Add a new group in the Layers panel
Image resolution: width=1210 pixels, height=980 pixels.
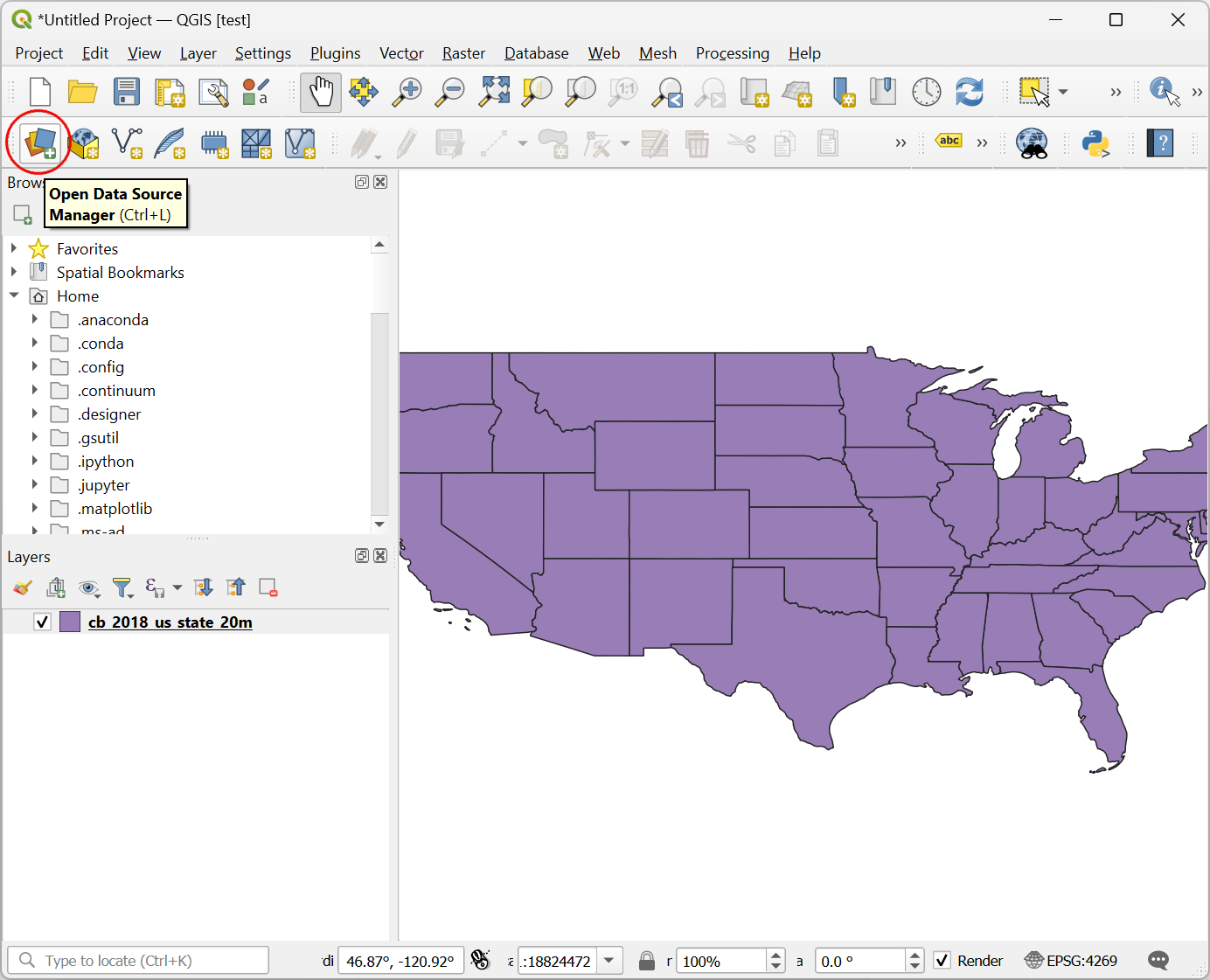coord(56,587)
